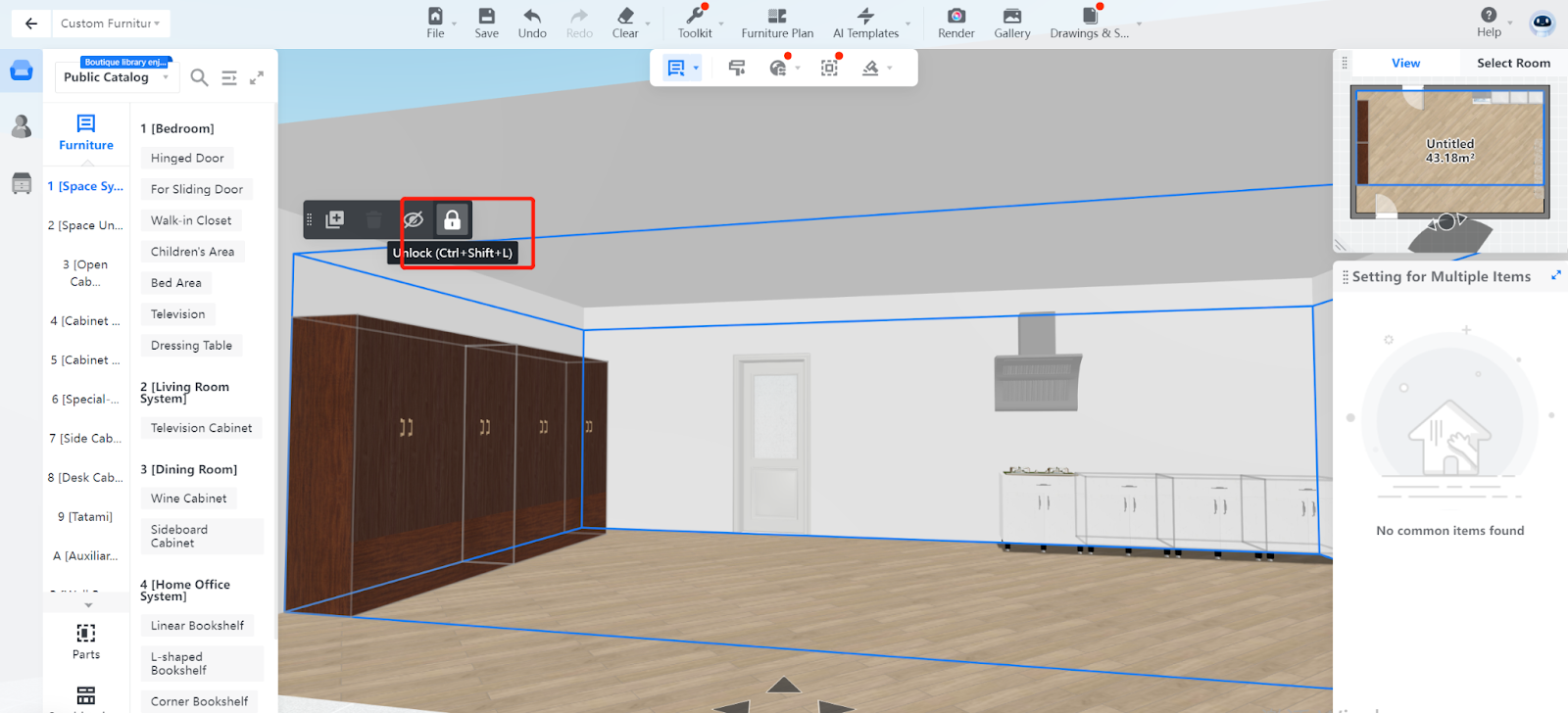Viewport: 1568px width, 713px height.
Task: Select 9 [Tatami] category
Action: coord(85,517)
